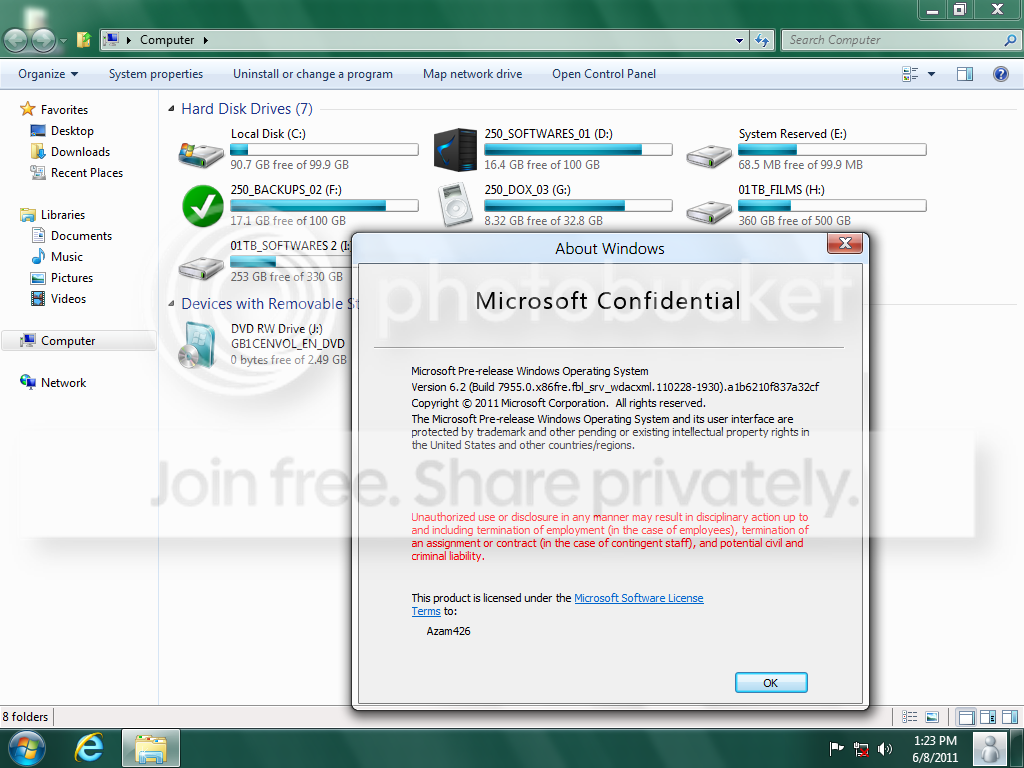Collapse Devices with Removable Storage group
Image resolution: width=1024 pixels, height=768 pixels.
pos(171,304)
